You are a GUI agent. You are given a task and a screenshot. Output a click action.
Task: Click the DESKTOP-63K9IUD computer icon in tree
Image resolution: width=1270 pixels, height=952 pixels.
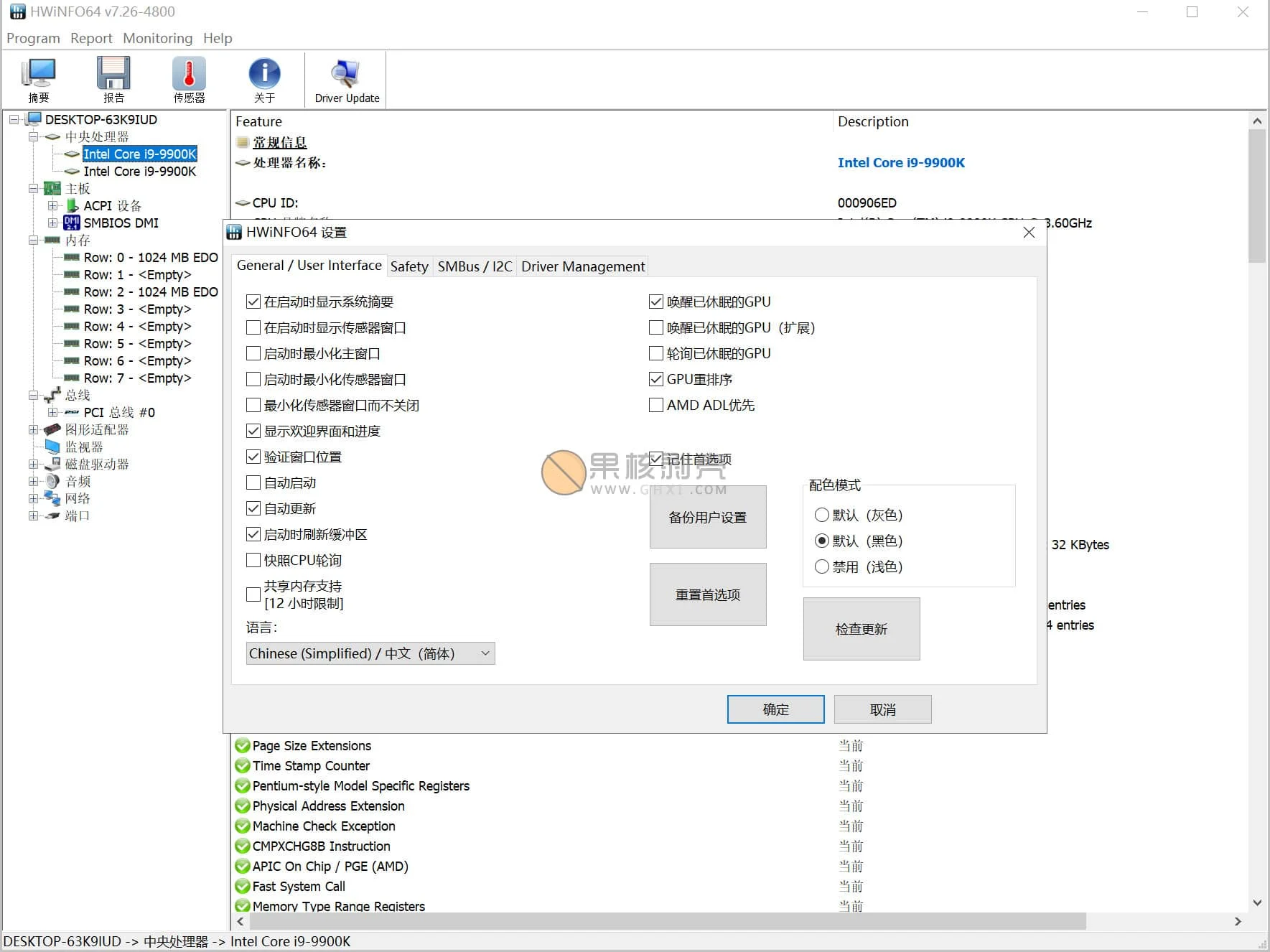(x=34, y=119)
